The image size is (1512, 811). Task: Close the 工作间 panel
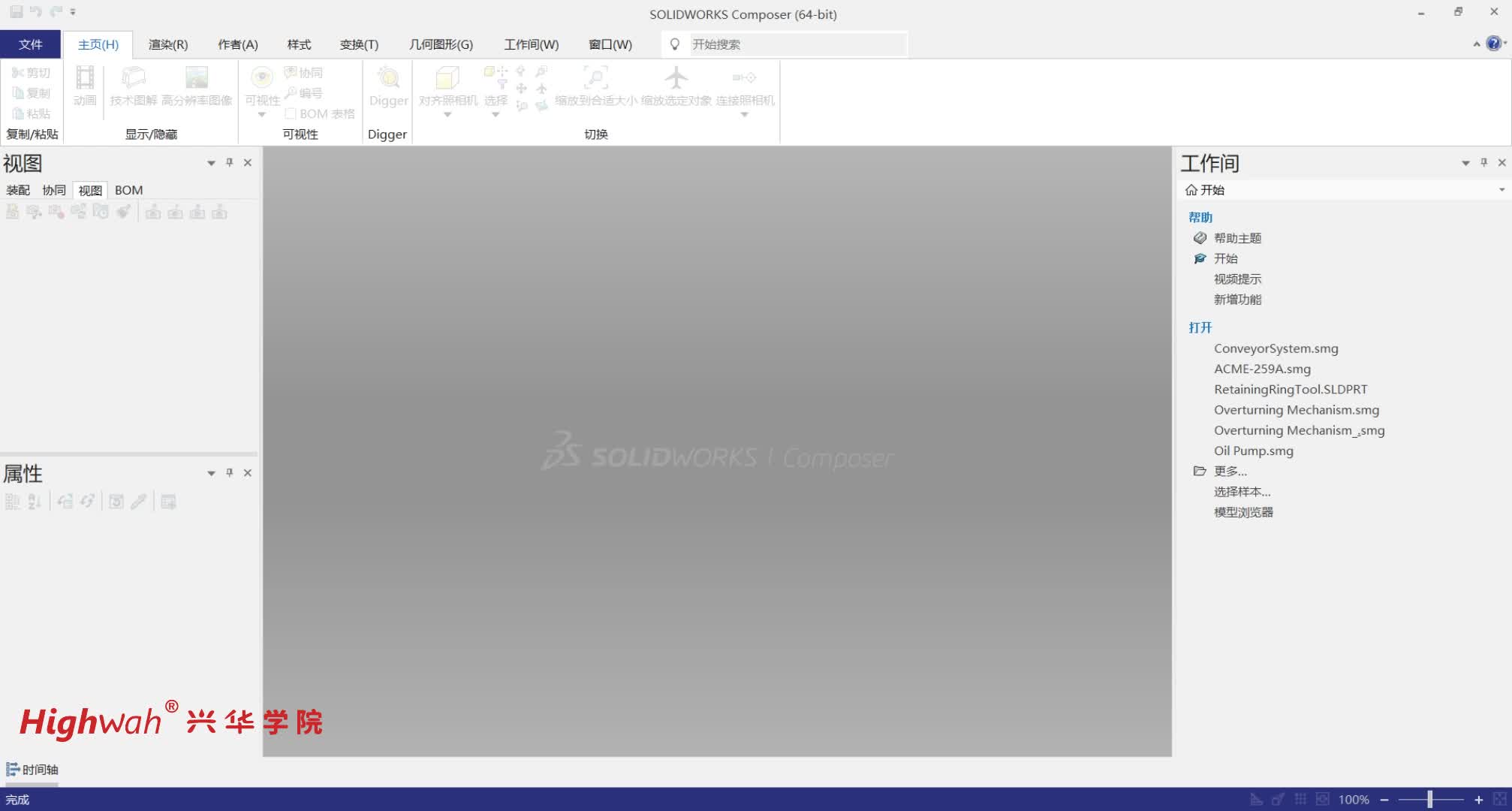(x=1501, y=162)
